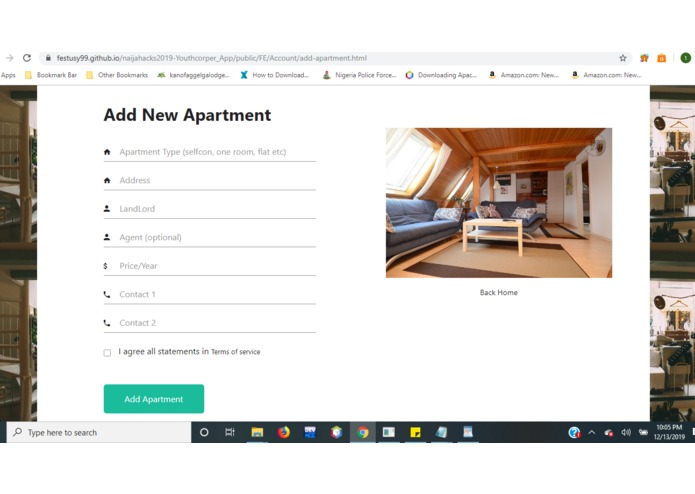
Task: Click the Add New Apartment heading
Action: [187, 115]
